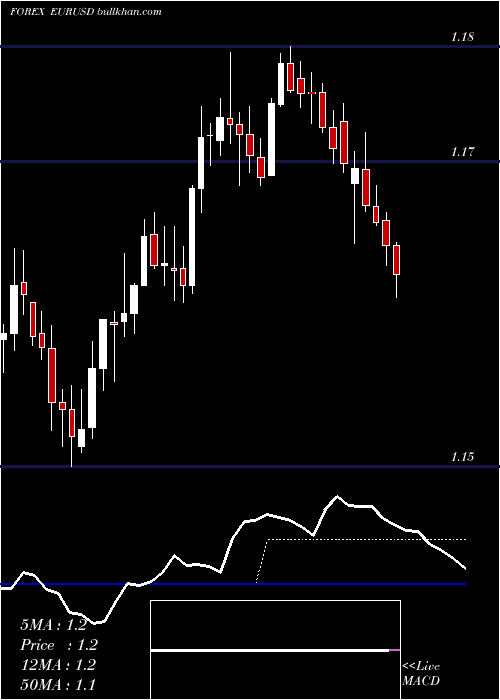Select the last red candlestick on the chart
500x700 pixels.
point(396,260)
